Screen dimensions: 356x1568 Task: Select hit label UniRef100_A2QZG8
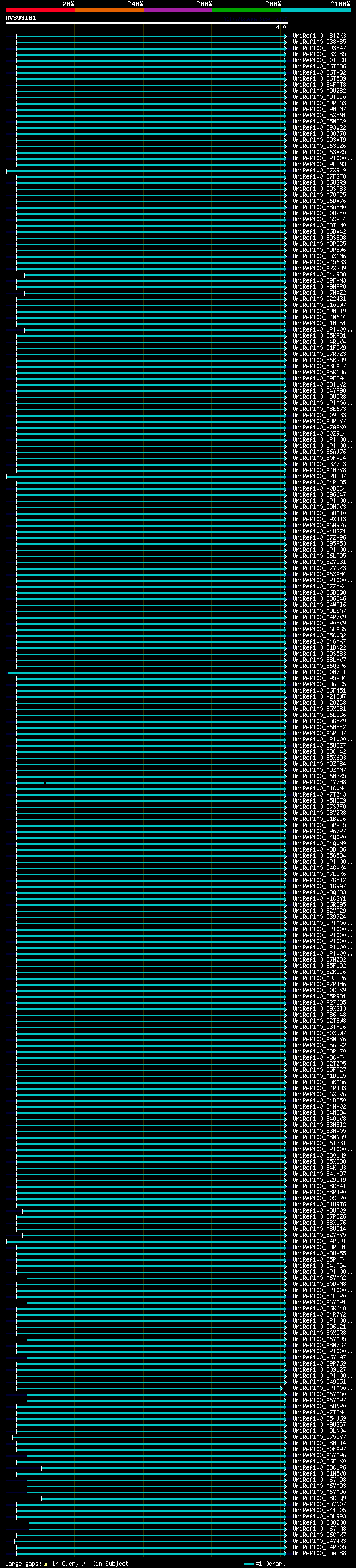tap(319, 703)
